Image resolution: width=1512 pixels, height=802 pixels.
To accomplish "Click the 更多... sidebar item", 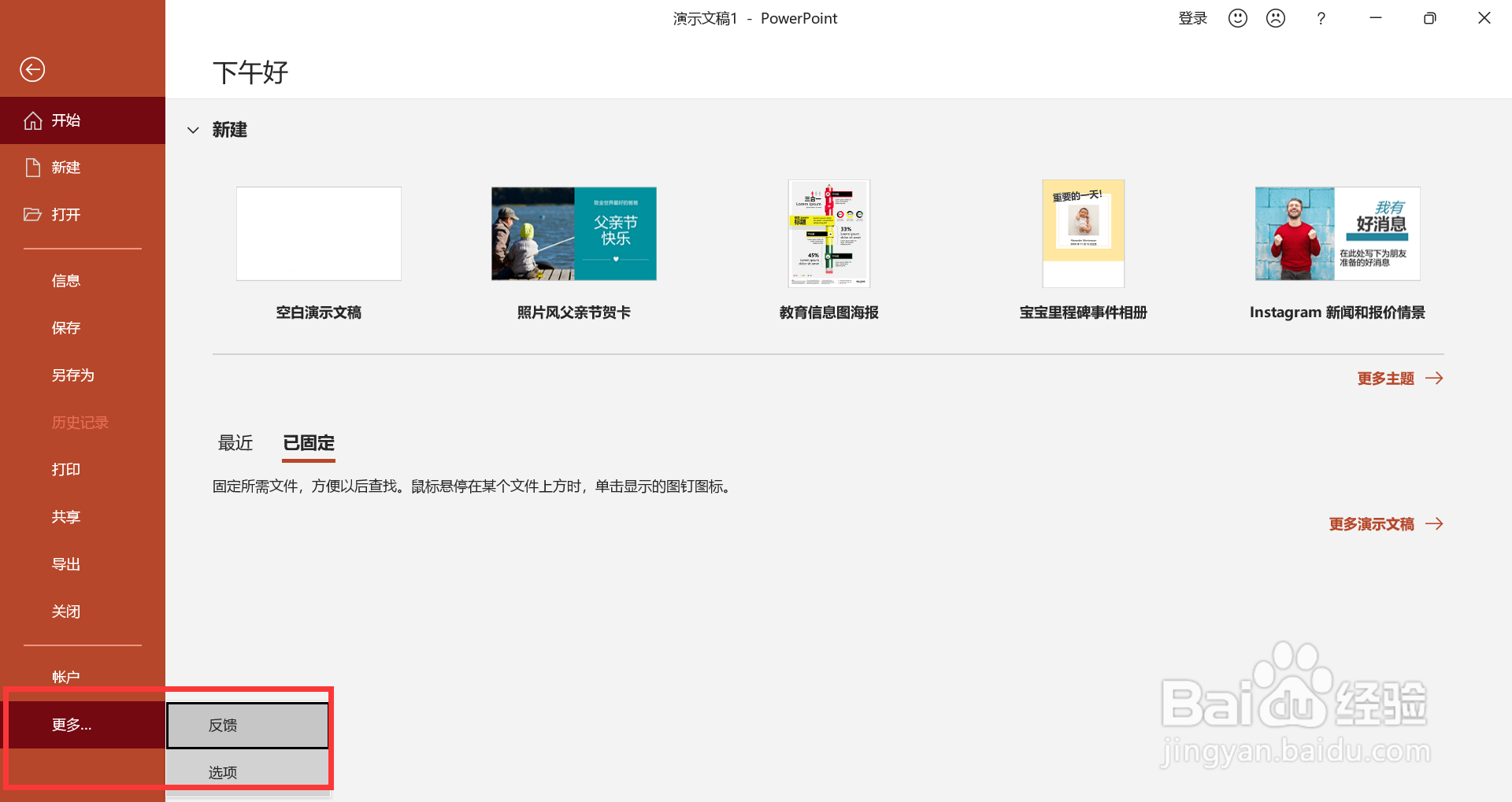I will pos(83,725).
